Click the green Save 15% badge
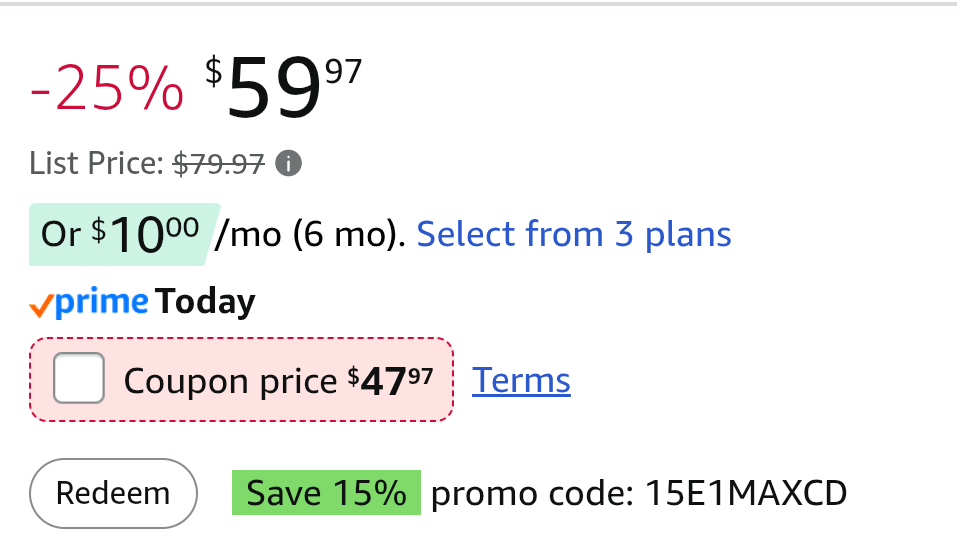957x538 pixels. tap(326, 493)
